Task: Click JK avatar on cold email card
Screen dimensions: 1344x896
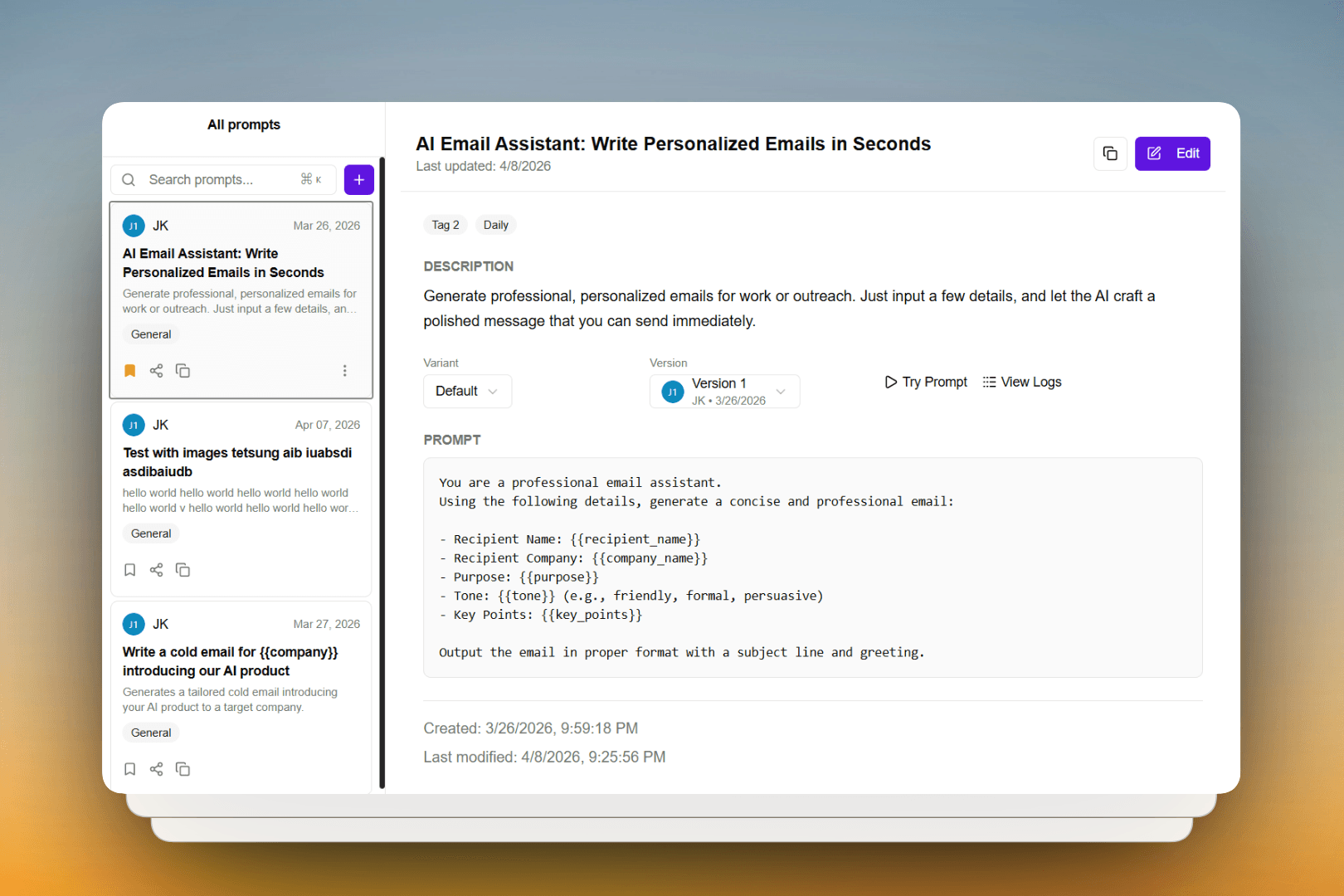Action: [x=134, y=624]
